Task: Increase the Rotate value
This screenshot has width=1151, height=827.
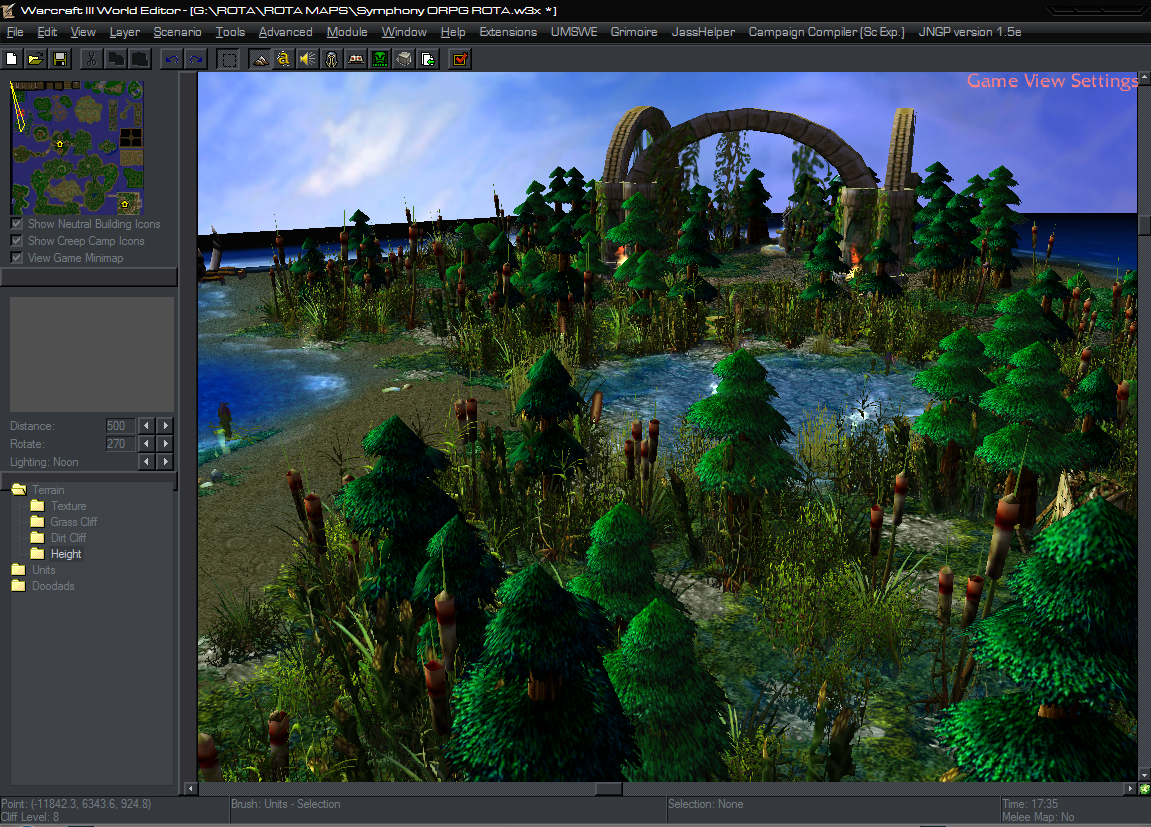Action: coord(166,444)
